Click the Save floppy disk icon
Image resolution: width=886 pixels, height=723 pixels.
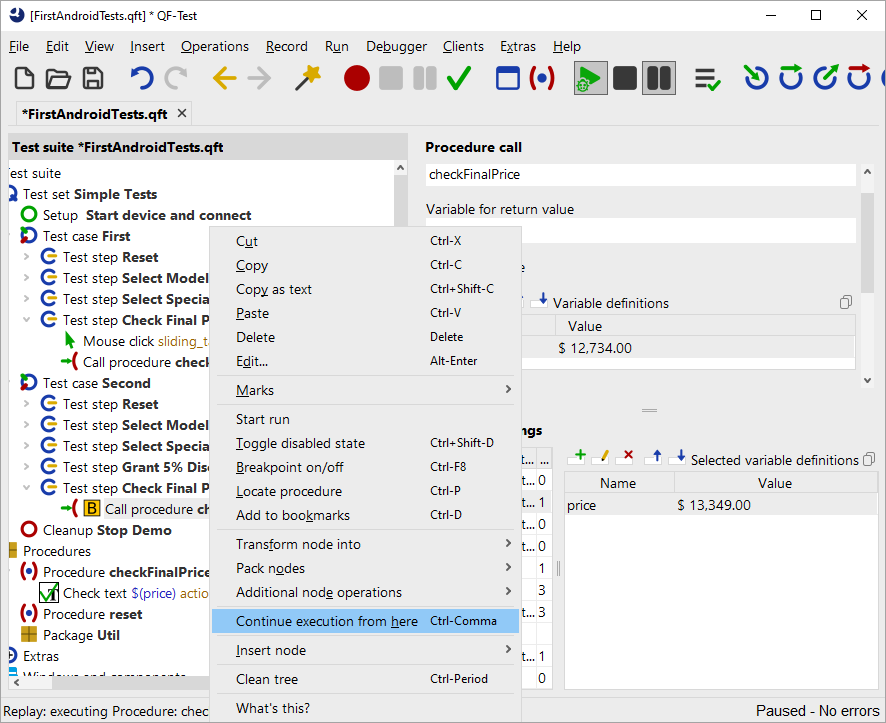point(93,78)
